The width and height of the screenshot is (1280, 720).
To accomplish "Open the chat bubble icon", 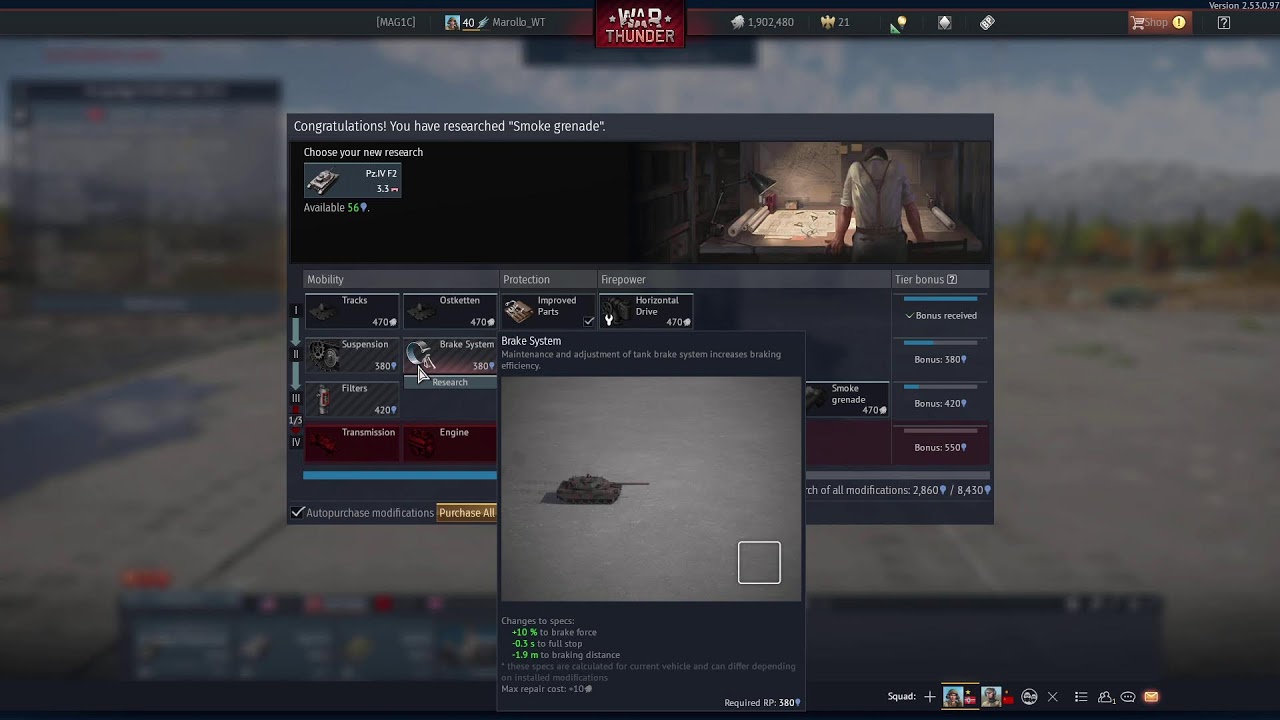I will (1128, 697).
